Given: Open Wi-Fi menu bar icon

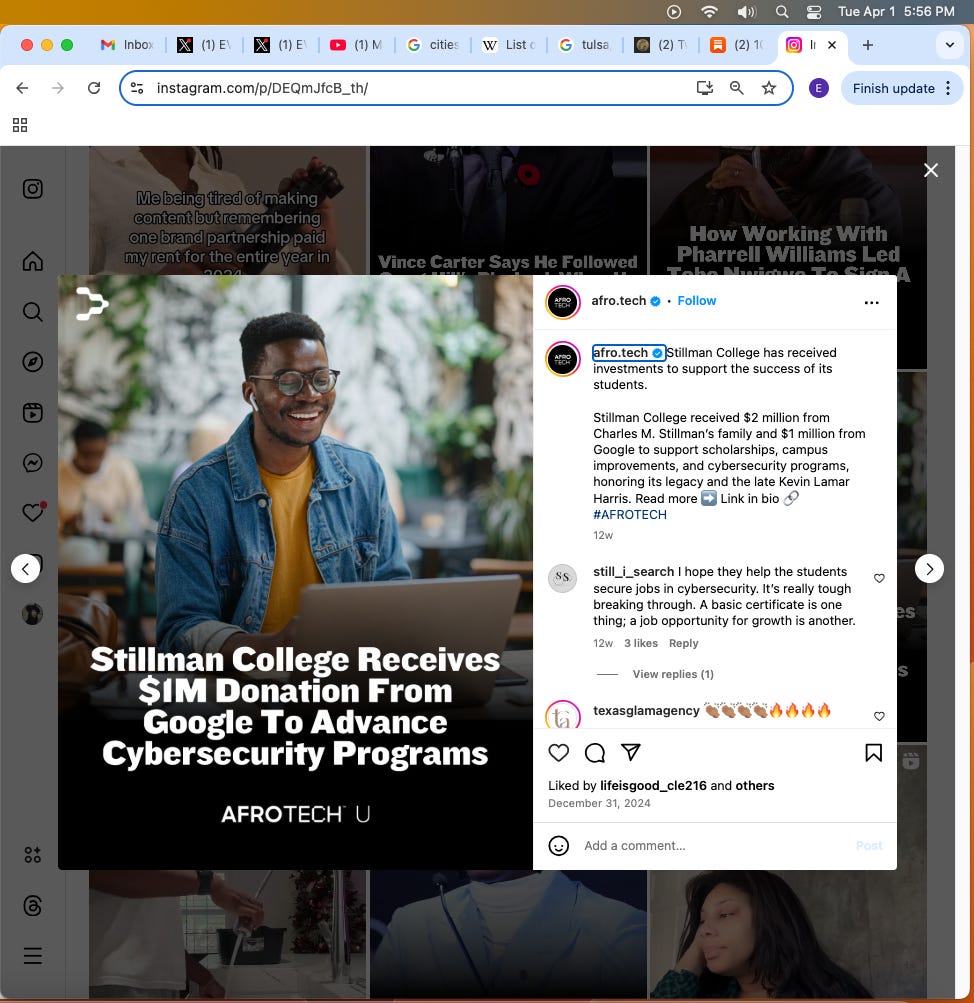Looking at the screenshot, I should click(x=709, y=12).
